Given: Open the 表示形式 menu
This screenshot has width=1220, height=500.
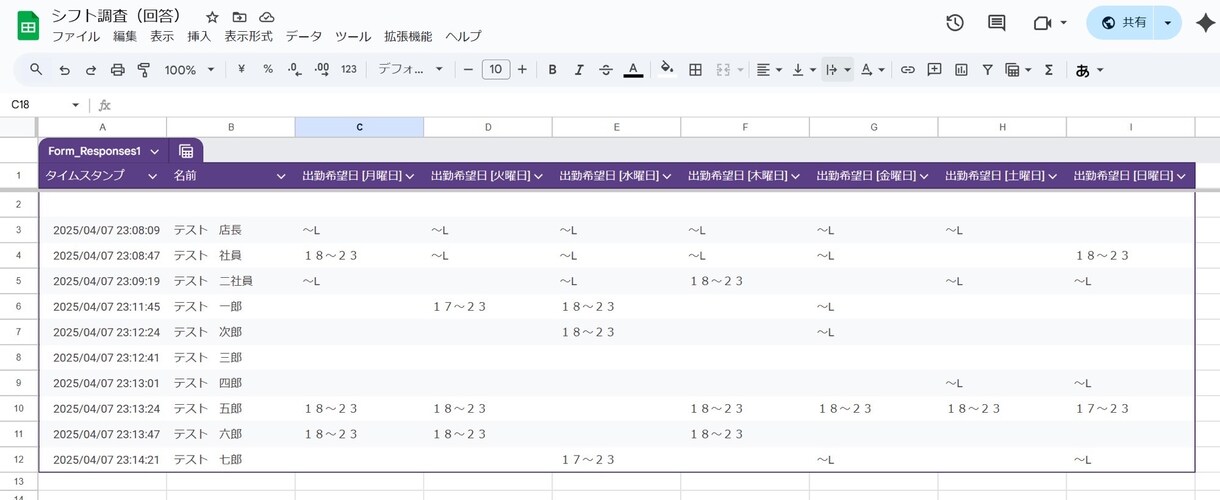Looking at the screenshot, I should point(249,36).
